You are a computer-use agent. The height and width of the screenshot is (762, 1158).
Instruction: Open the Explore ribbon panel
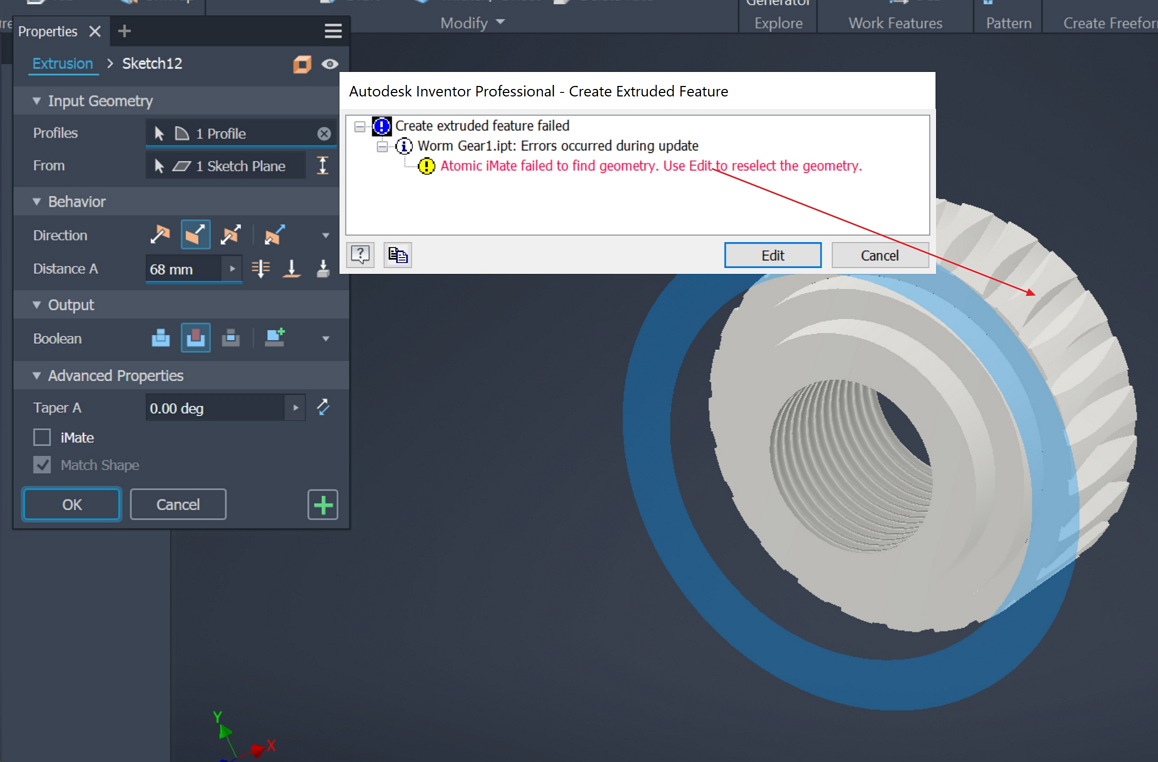pyautogui.click(x=778, y=23)
